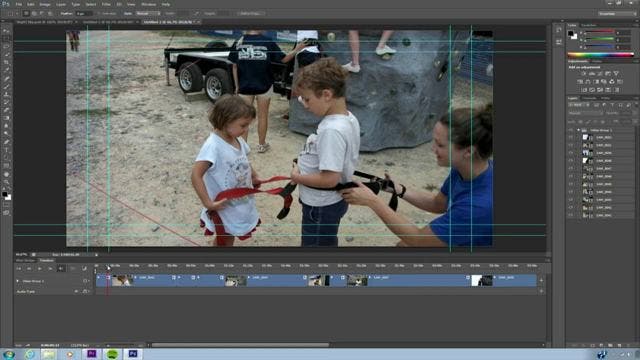Collapse Video Group 1 in the Layers panel
The image size is (640, 360).
[578, 130]
